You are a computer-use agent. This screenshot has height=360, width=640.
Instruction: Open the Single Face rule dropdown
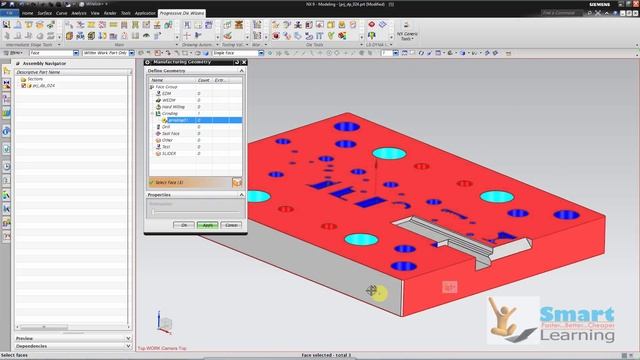[x=261, y=53]
